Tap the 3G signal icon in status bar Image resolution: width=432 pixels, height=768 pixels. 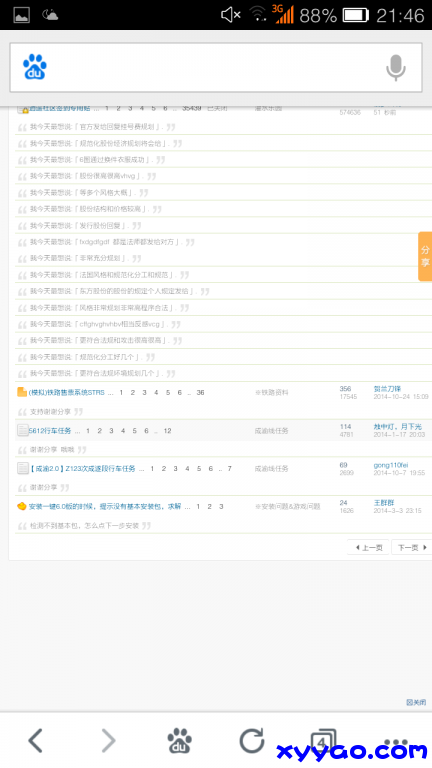pyautogui.click(x=283, y=14)
